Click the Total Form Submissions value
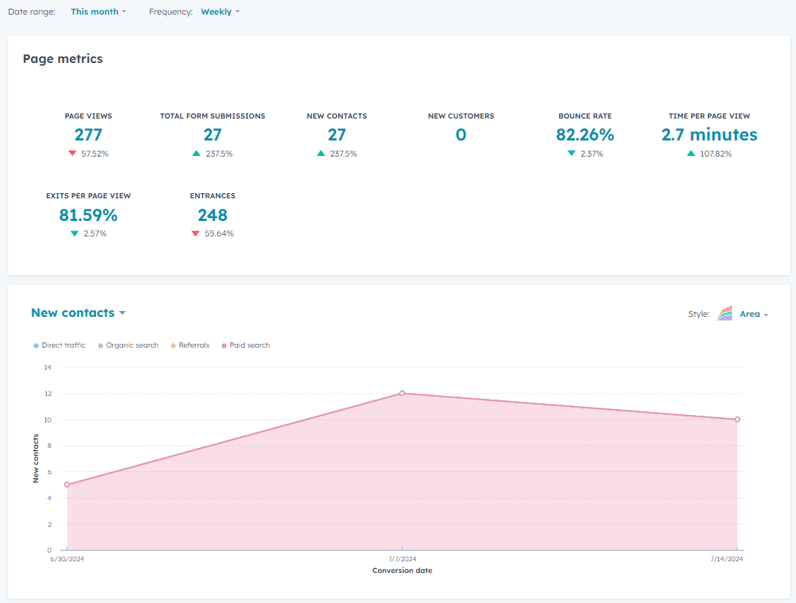The image size is (796, 603). (212, 135)
